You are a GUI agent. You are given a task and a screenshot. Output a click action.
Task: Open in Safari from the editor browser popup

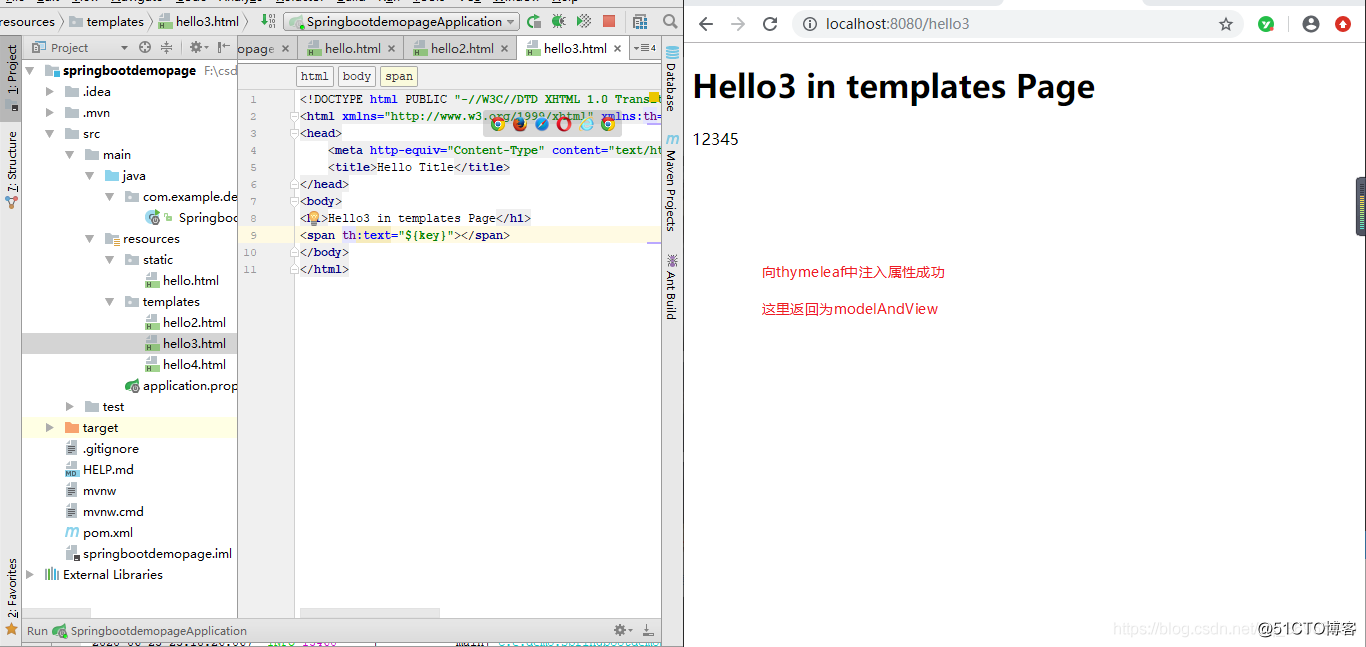[541, 124]
